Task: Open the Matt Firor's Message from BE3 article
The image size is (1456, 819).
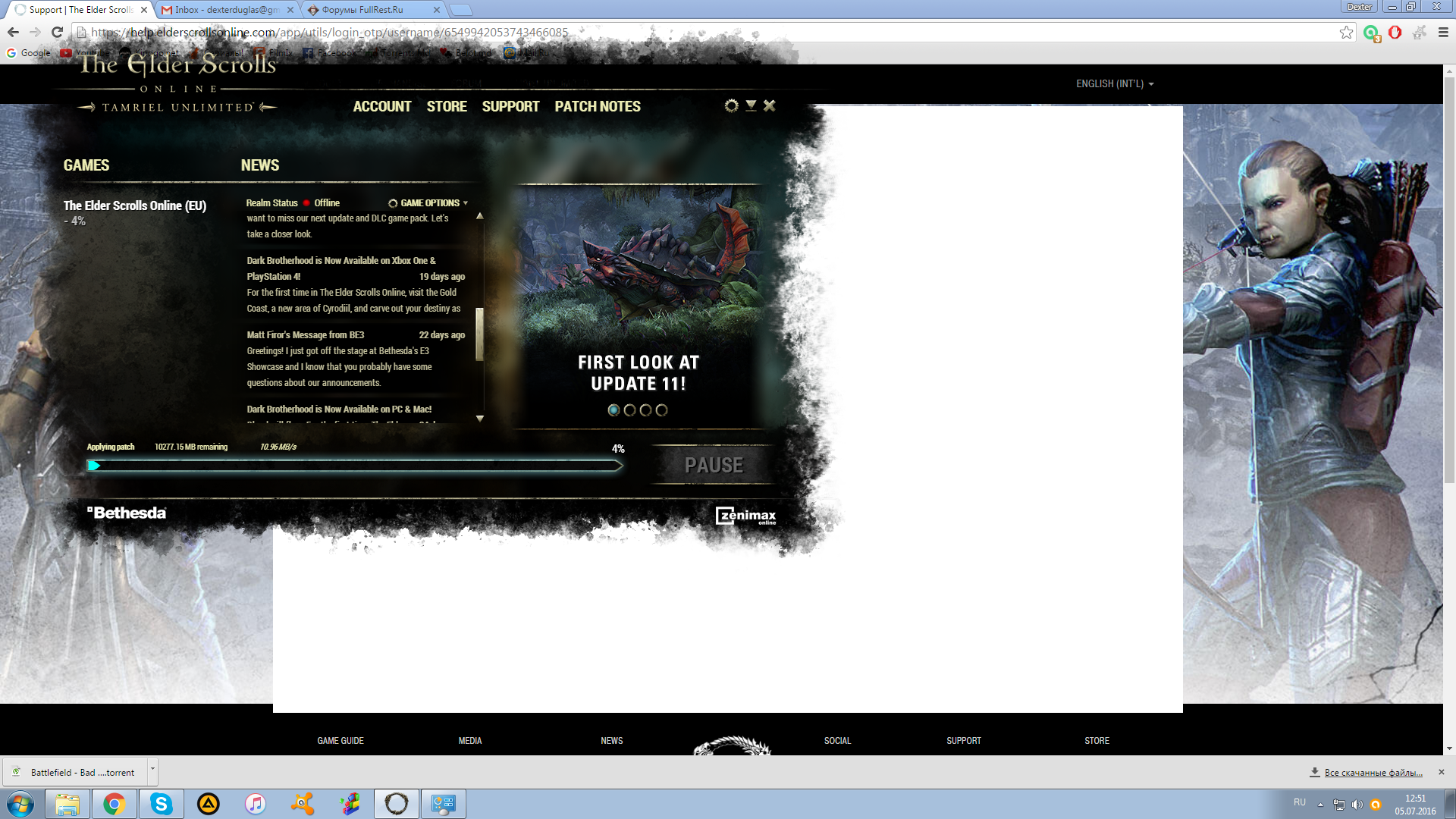Action: coord(305,335)
